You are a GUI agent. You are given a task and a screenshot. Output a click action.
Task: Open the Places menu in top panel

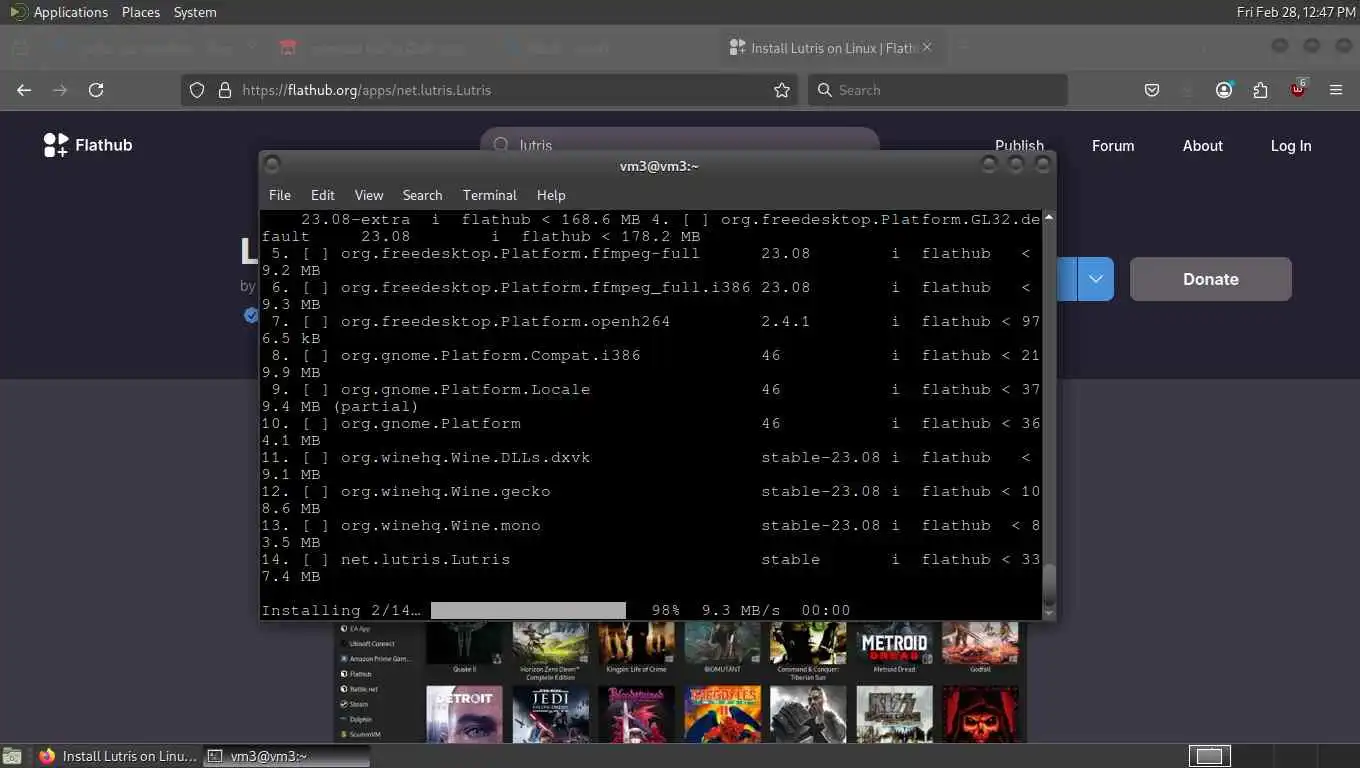pos(141,12)
